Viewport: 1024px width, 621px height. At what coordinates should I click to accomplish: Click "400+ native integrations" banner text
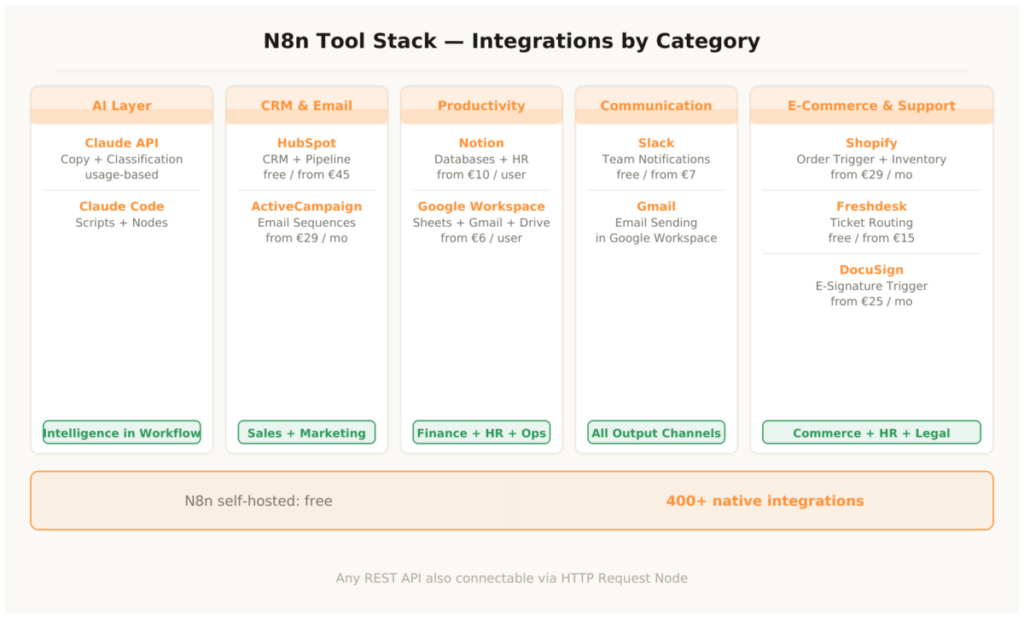[x=765, y=501]
